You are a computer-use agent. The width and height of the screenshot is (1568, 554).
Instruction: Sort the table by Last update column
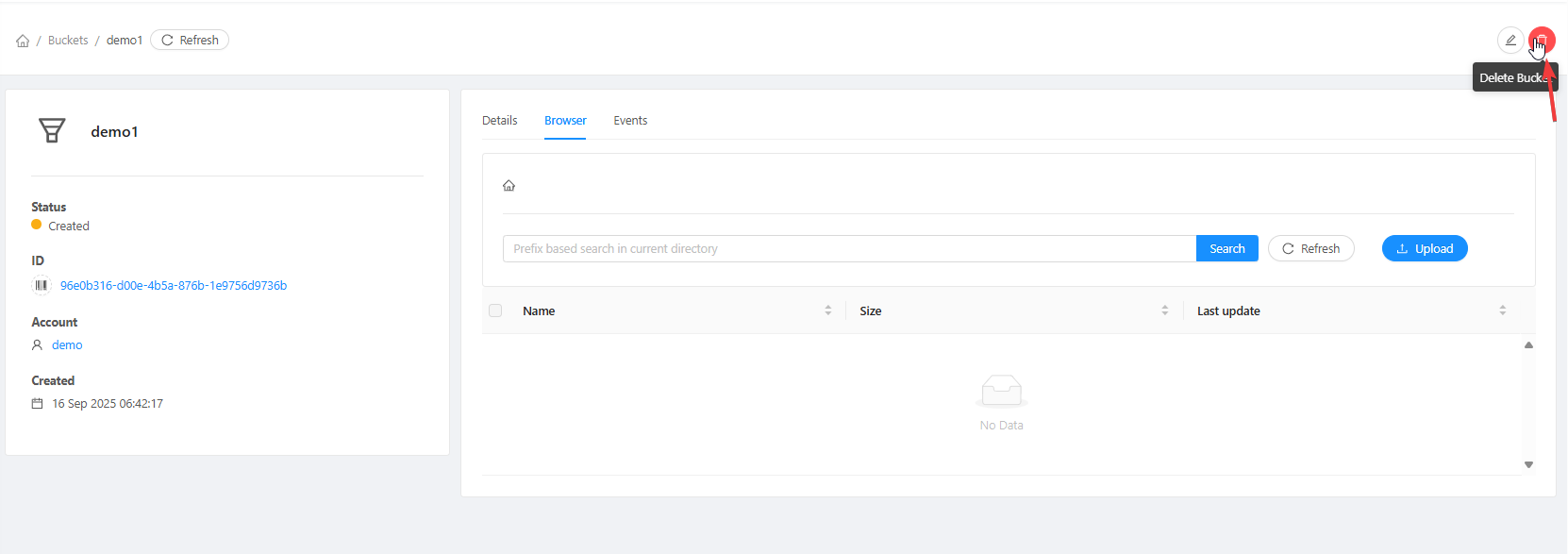click(x=1502, y=311)
